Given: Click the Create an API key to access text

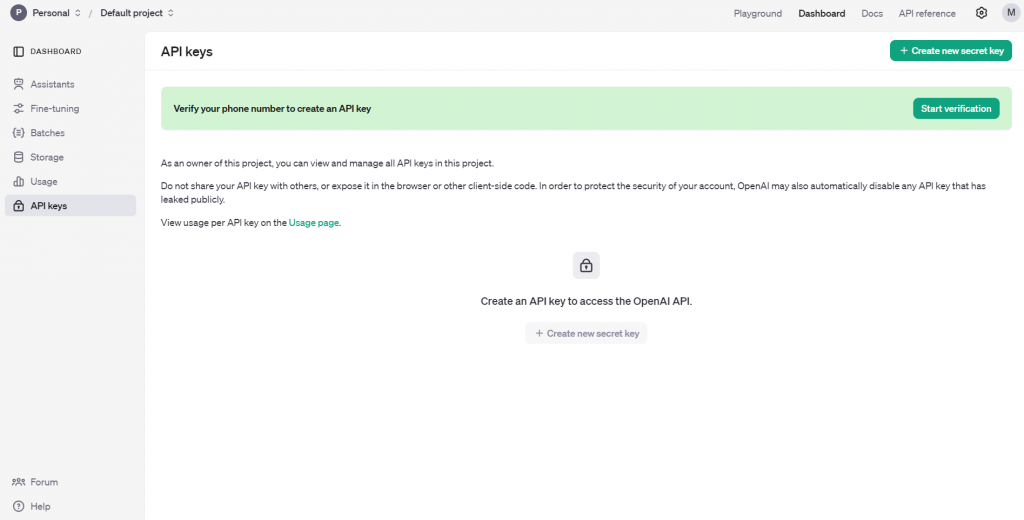Looking at the screenshot, I should [x=586, y=302].
